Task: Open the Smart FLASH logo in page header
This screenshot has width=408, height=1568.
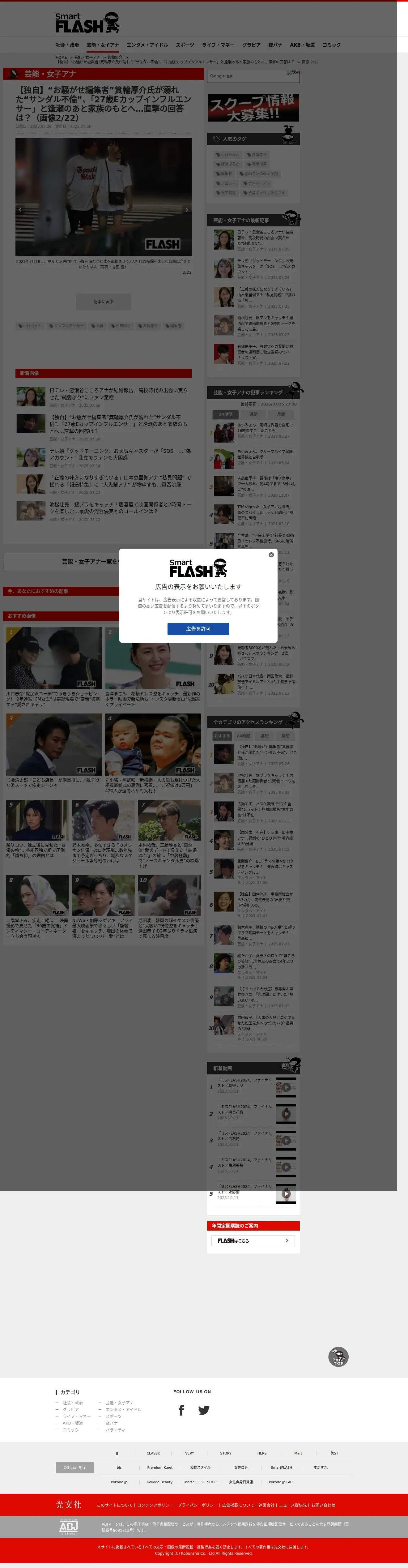Action: click(87, 23)
